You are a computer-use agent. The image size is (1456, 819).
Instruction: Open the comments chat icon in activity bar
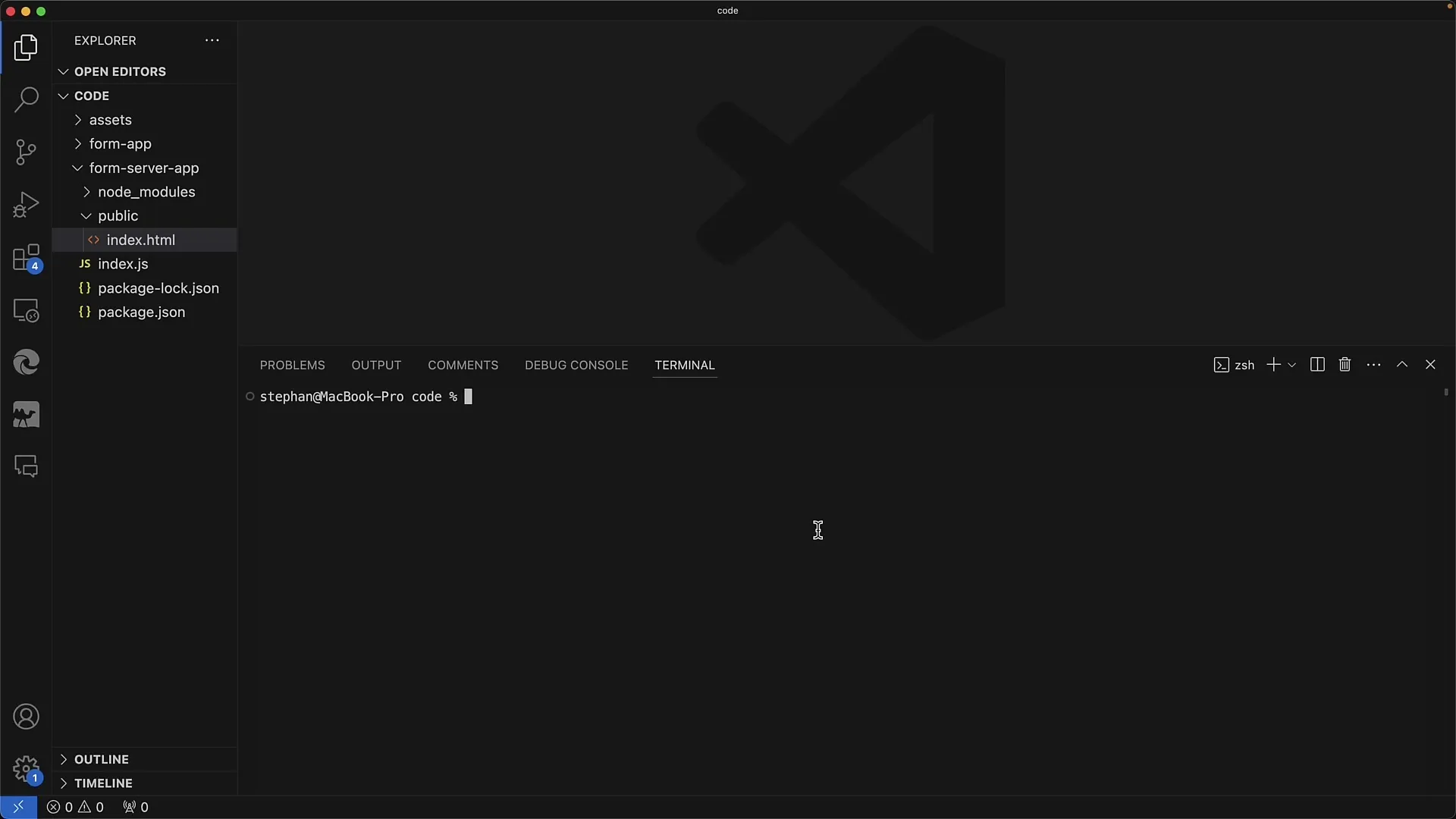point(26,466)
